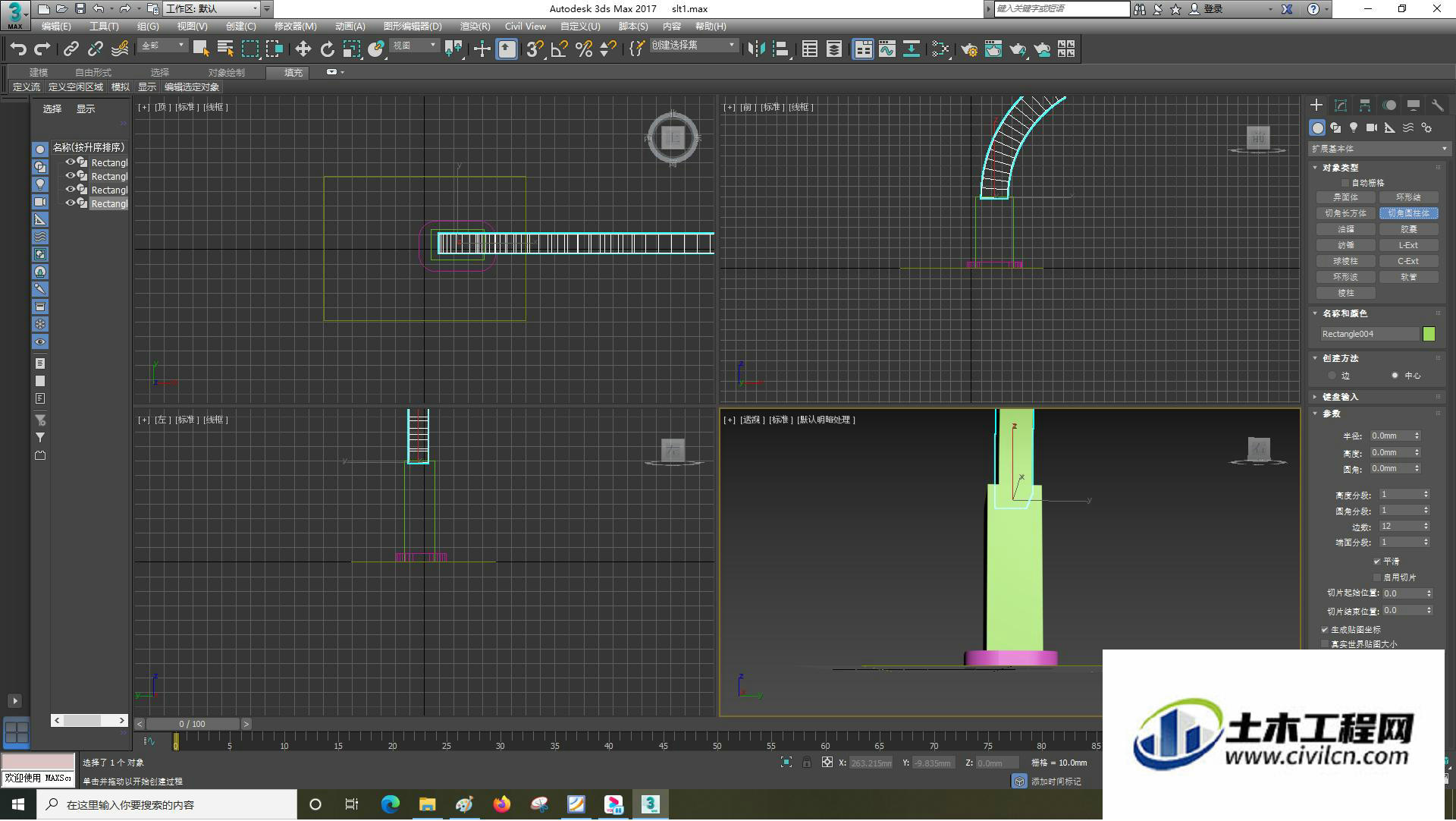The width and height of the screenshot is (1456, 821).
Task: Open the 工作区: 默认 workspace dropdown
Action: click(212, 9)
